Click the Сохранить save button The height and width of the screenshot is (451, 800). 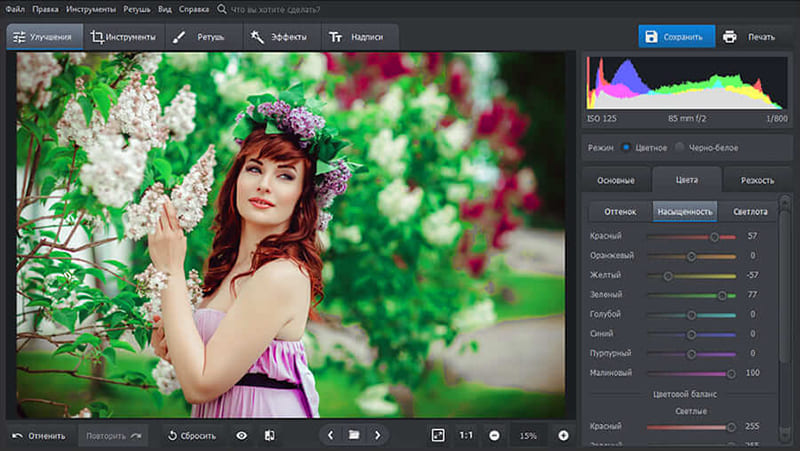(677, 37)
